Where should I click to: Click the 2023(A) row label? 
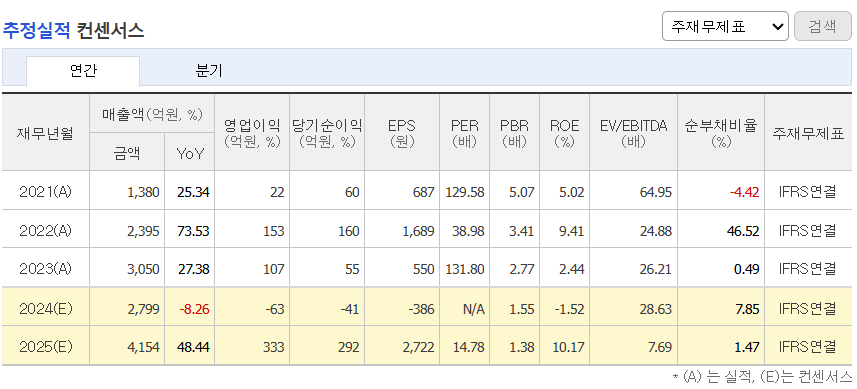click(45, 269)
